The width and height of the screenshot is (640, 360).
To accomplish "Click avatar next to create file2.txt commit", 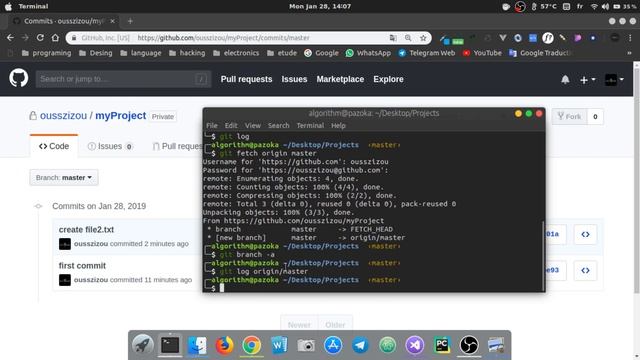I will click(x=64, y=244).
